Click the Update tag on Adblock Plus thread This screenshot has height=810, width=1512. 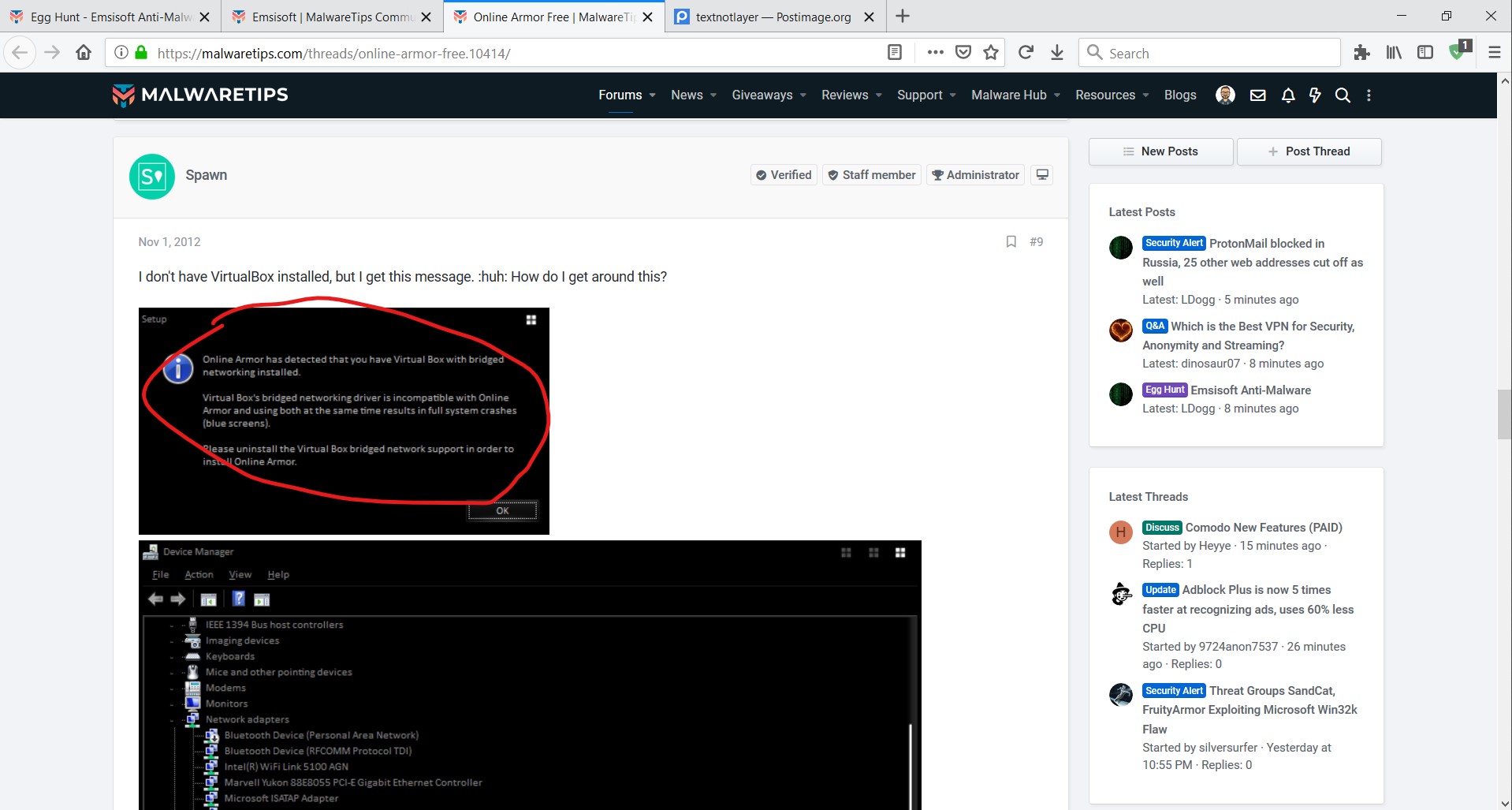(1160, 590)
